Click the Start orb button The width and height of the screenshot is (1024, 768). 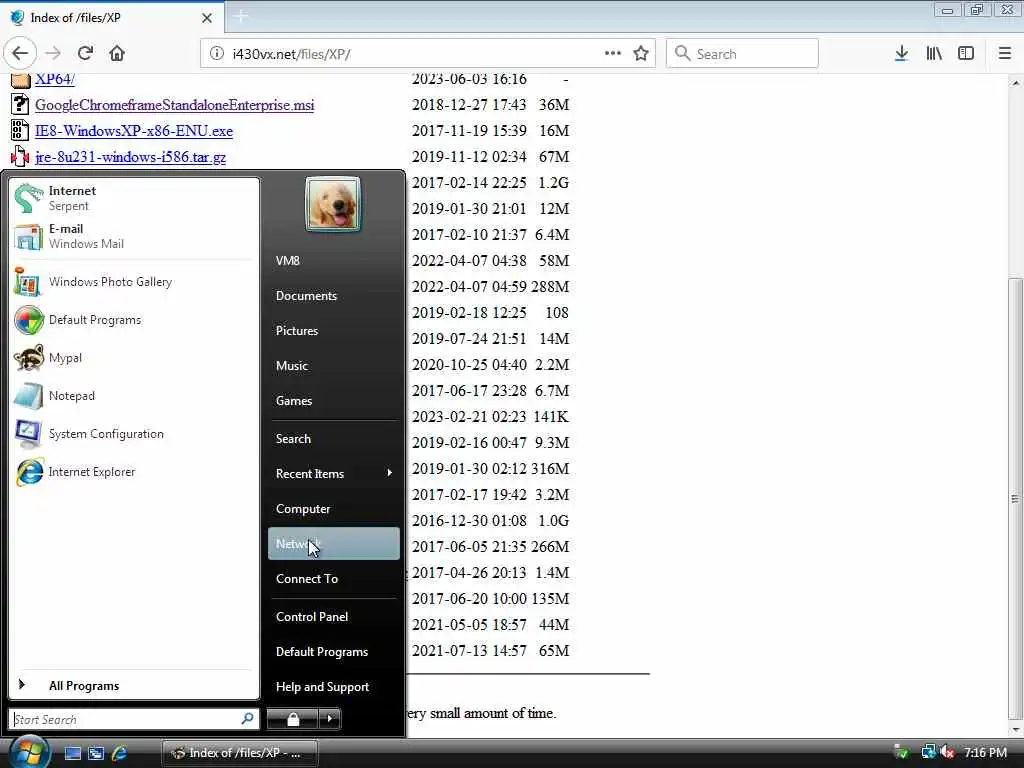point(27,752)
